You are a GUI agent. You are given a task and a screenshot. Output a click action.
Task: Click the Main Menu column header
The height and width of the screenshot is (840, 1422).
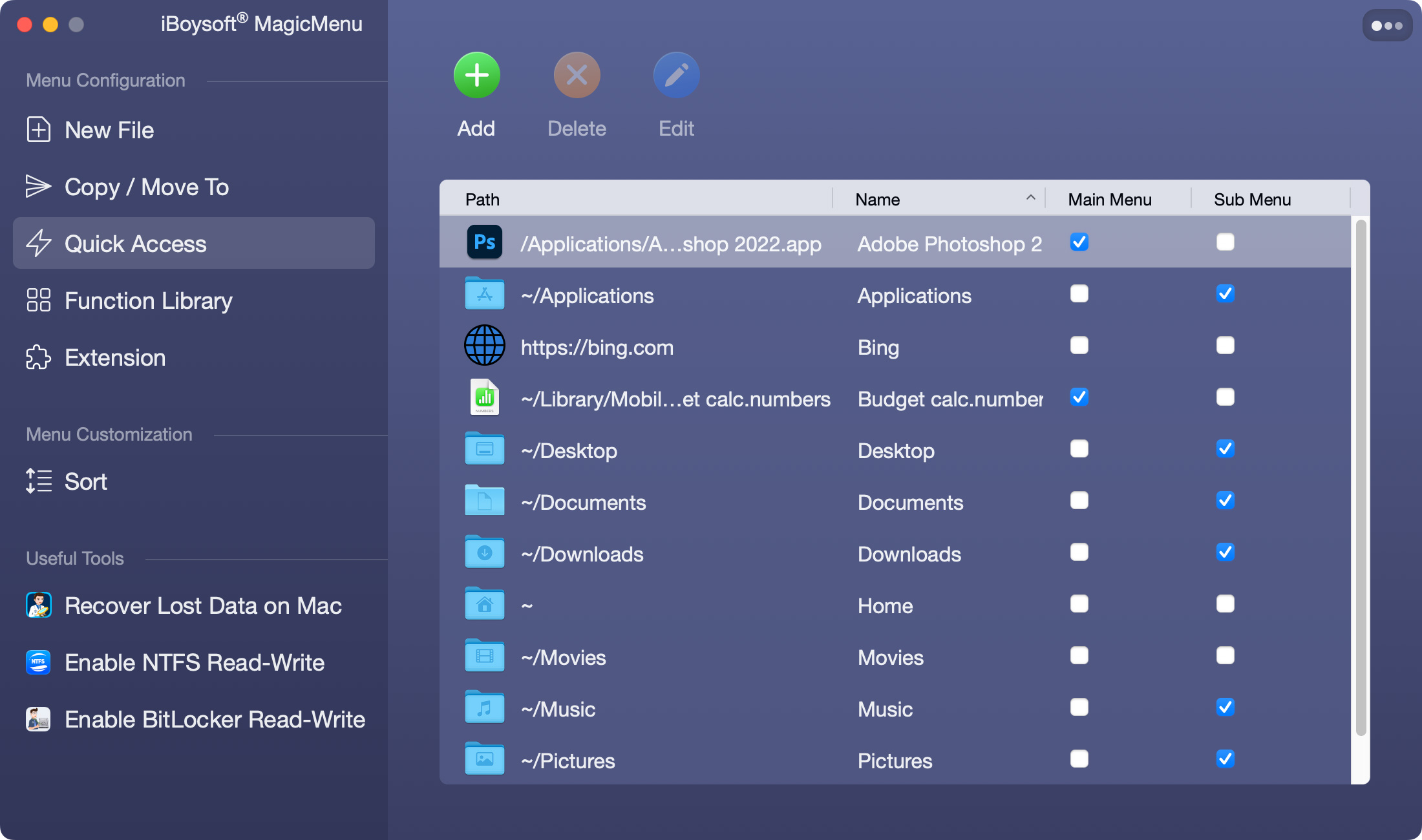(x=1109, y=200)
